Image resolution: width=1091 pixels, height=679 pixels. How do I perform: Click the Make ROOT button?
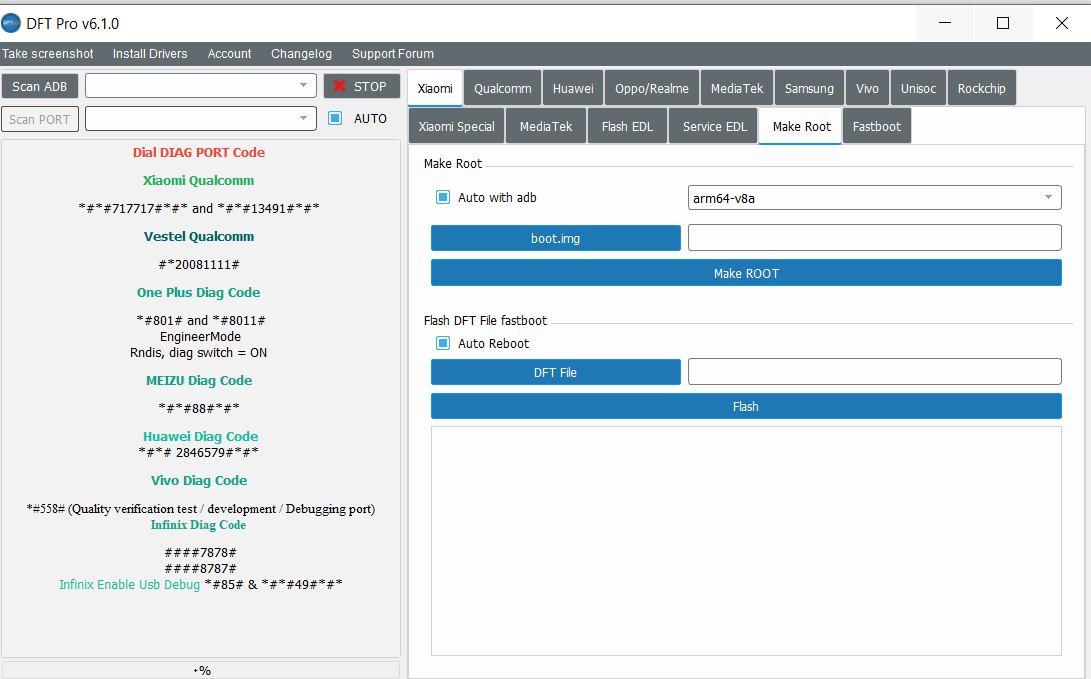click(746, 273)
